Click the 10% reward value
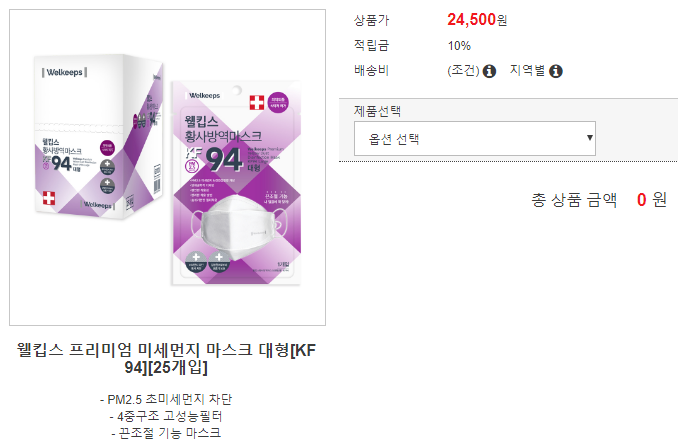678x446 pixels. [x=459, y=45]
